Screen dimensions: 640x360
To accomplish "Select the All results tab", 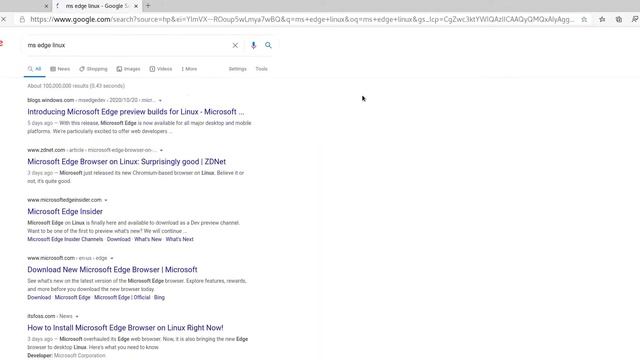I will pyautogui.click(x=35, y=69).
